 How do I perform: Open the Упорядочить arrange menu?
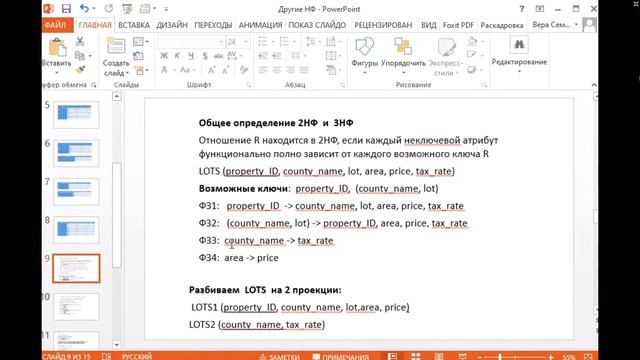403,56
